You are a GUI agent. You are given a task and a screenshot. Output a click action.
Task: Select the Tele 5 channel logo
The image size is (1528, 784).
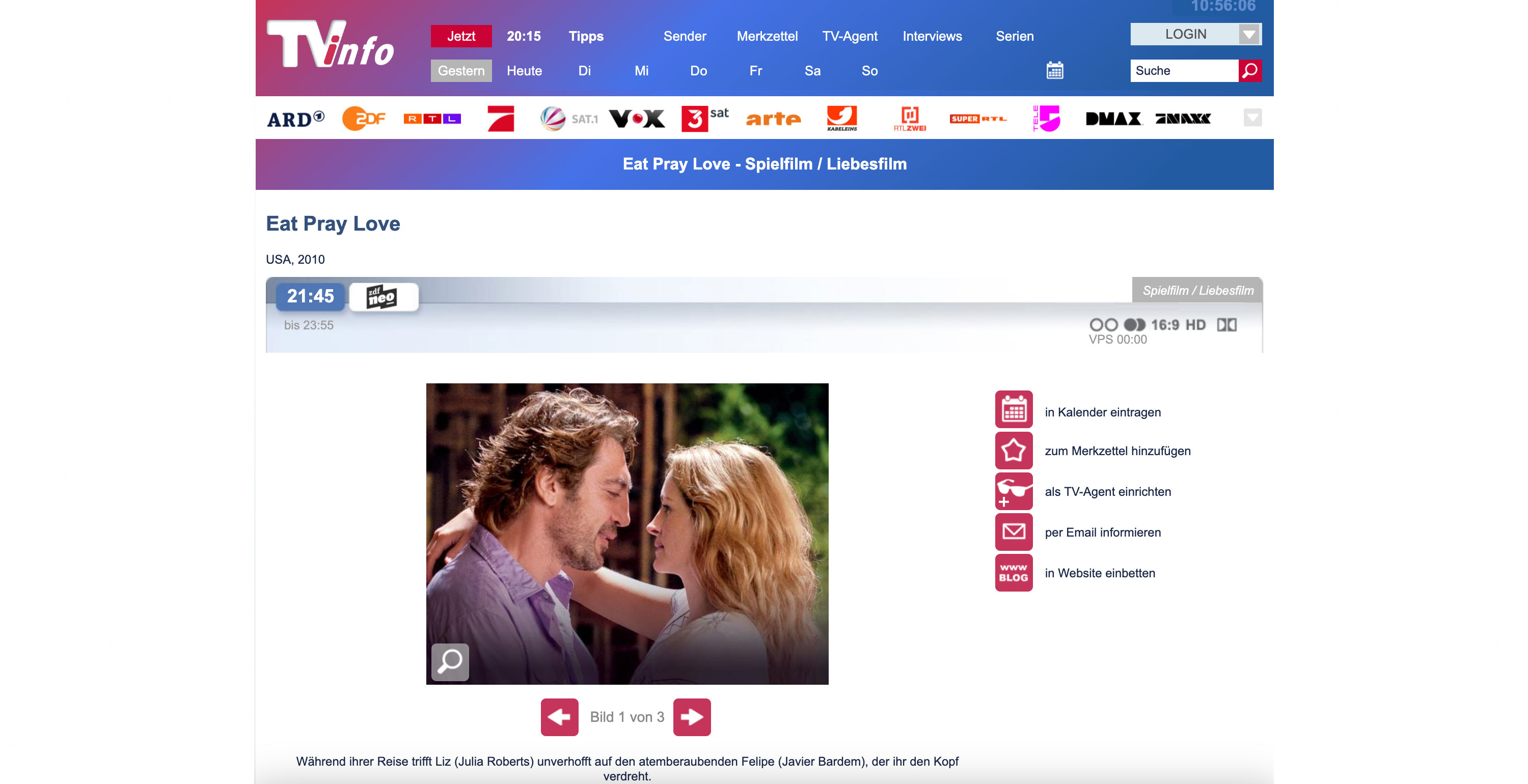tap(1046, 119)
